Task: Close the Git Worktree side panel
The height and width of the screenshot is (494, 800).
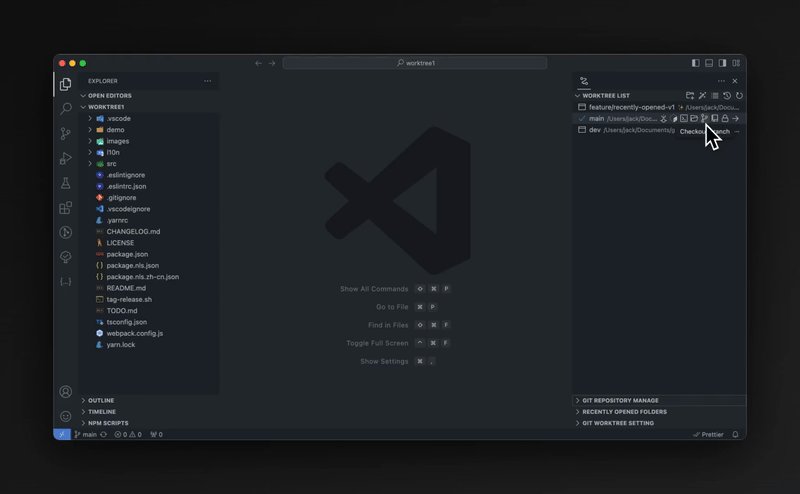Action: click(735, 81)
